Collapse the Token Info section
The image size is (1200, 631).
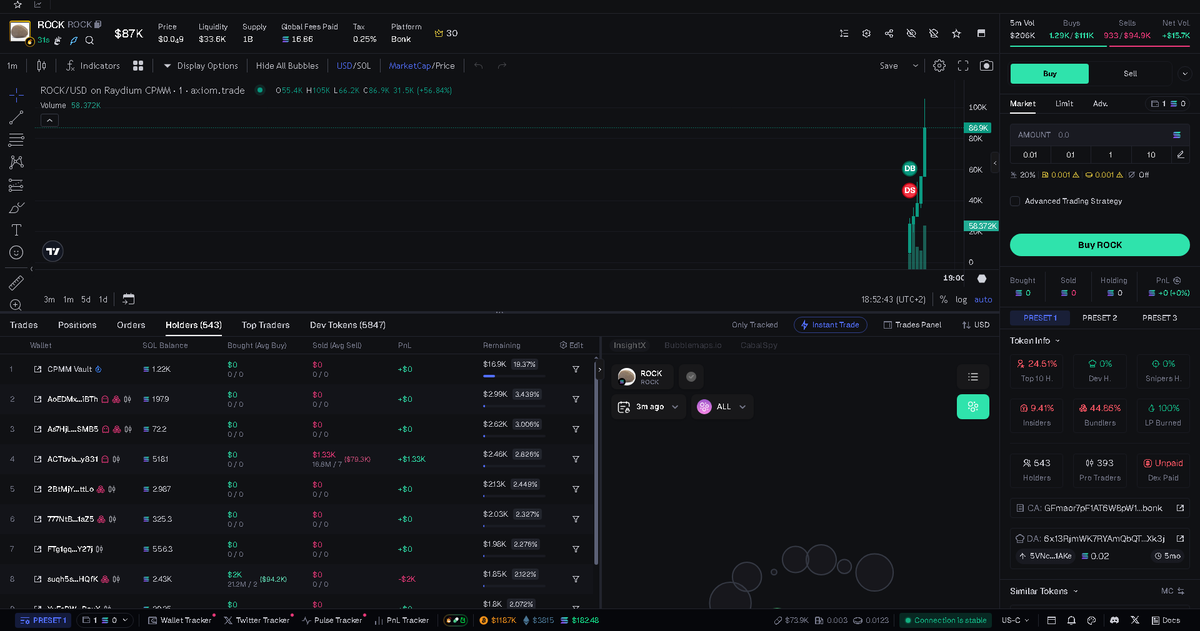[1035, 341]
